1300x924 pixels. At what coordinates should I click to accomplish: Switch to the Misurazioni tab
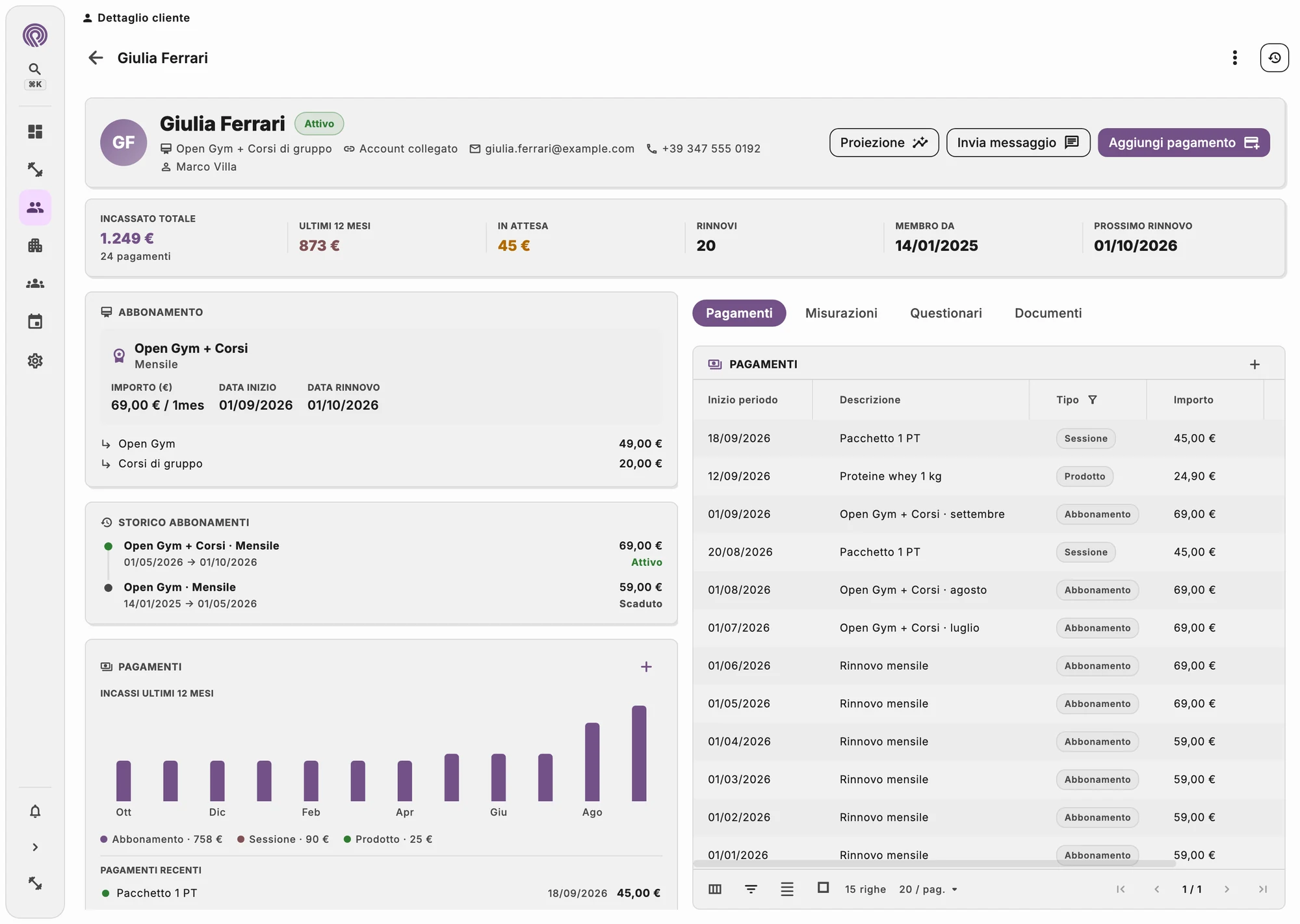click(x=841, y=313)
